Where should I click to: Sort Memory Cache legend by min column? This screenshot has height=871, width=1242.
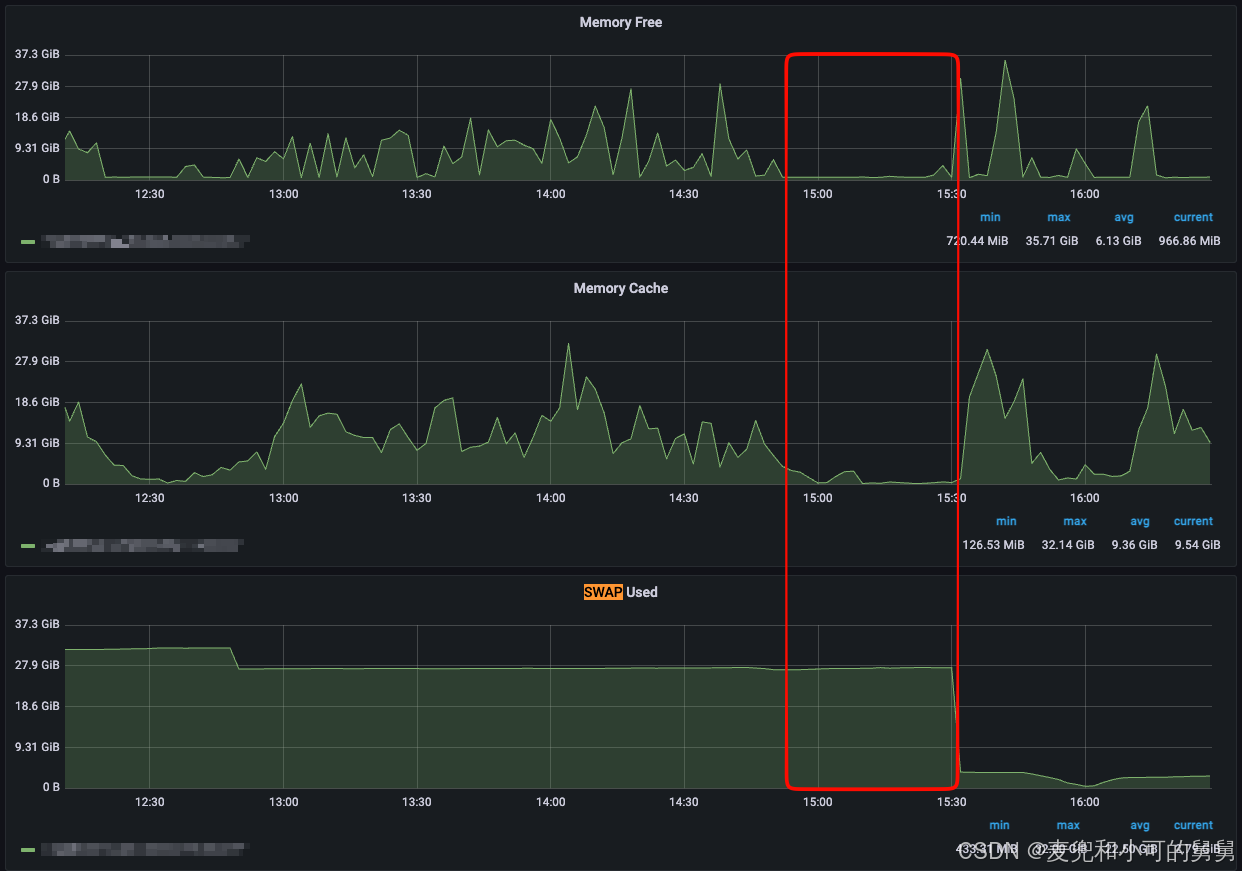click(1006, 521)
